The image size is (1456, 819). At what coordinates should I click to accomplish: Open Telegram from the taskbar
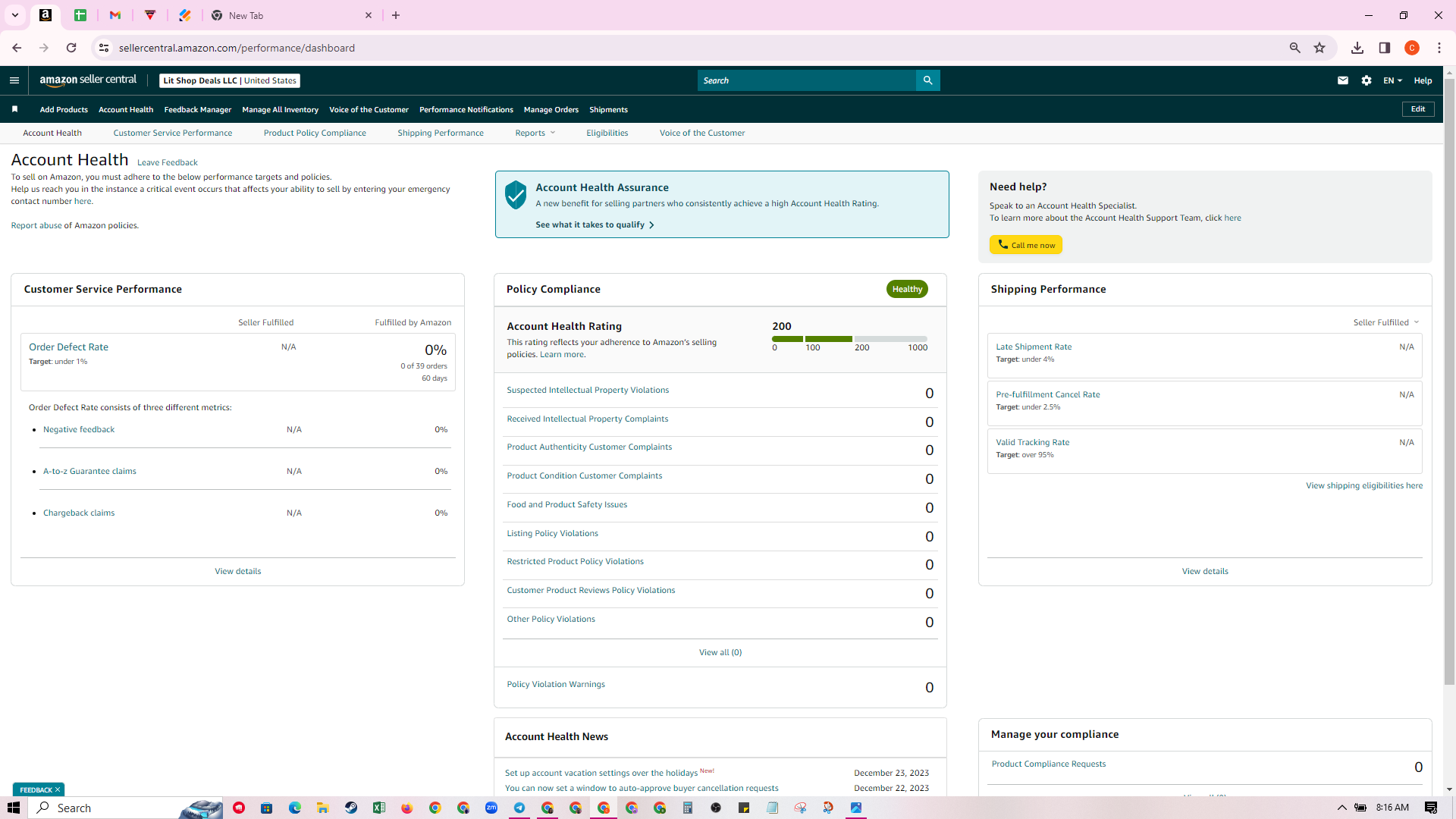[519, 808]
